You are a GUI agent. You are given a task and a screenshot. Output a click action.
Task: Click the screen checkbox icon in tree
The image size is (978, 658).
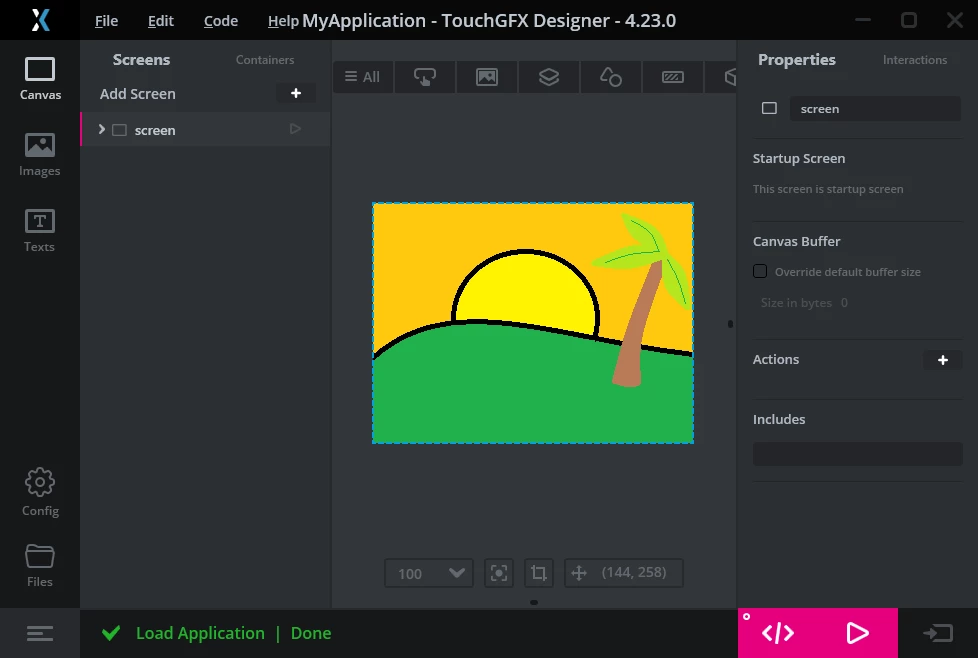pyautogui.click(x=119, y=130)
